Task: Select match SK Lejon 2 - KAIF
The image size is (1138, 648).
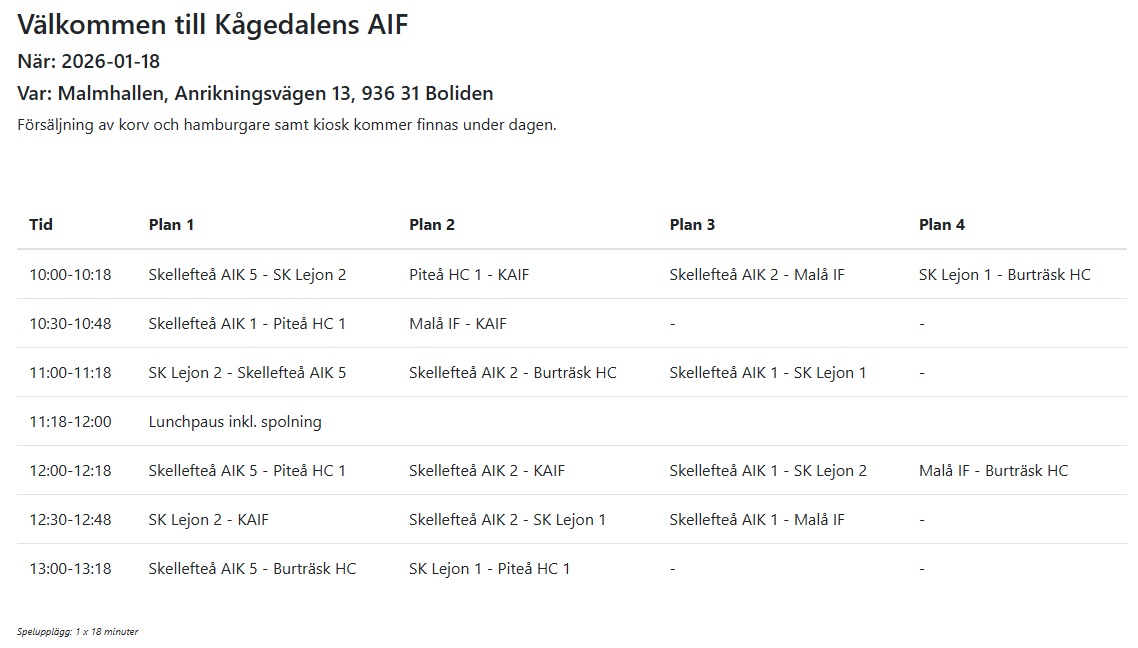Action: [x=209, y=520]
